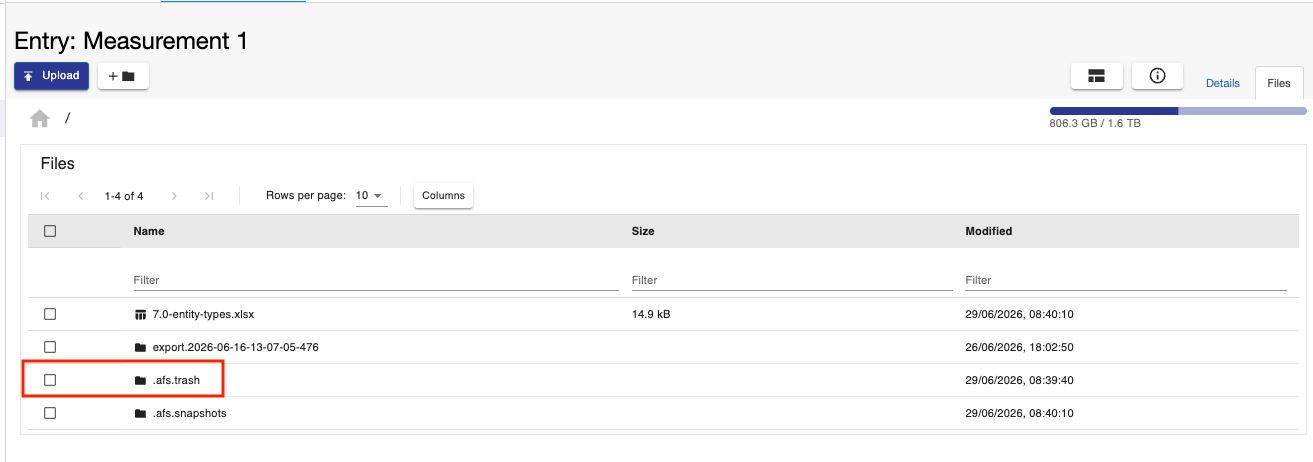Image resolution: width=1313 pixels, height=462 pixels.
Task: Switch the file view layout icon
Action: (x=1096, y=76)
